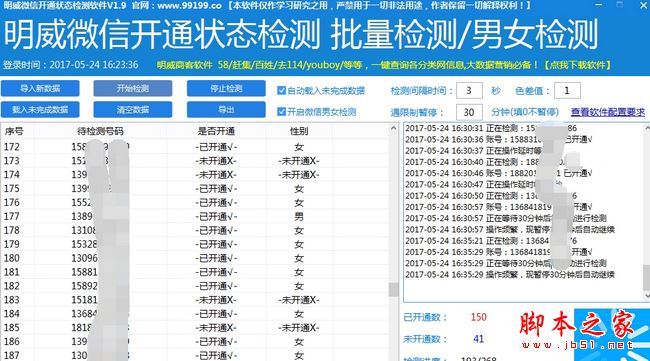Click log entry 16:30:57 操作频繁

pos(510,230)
